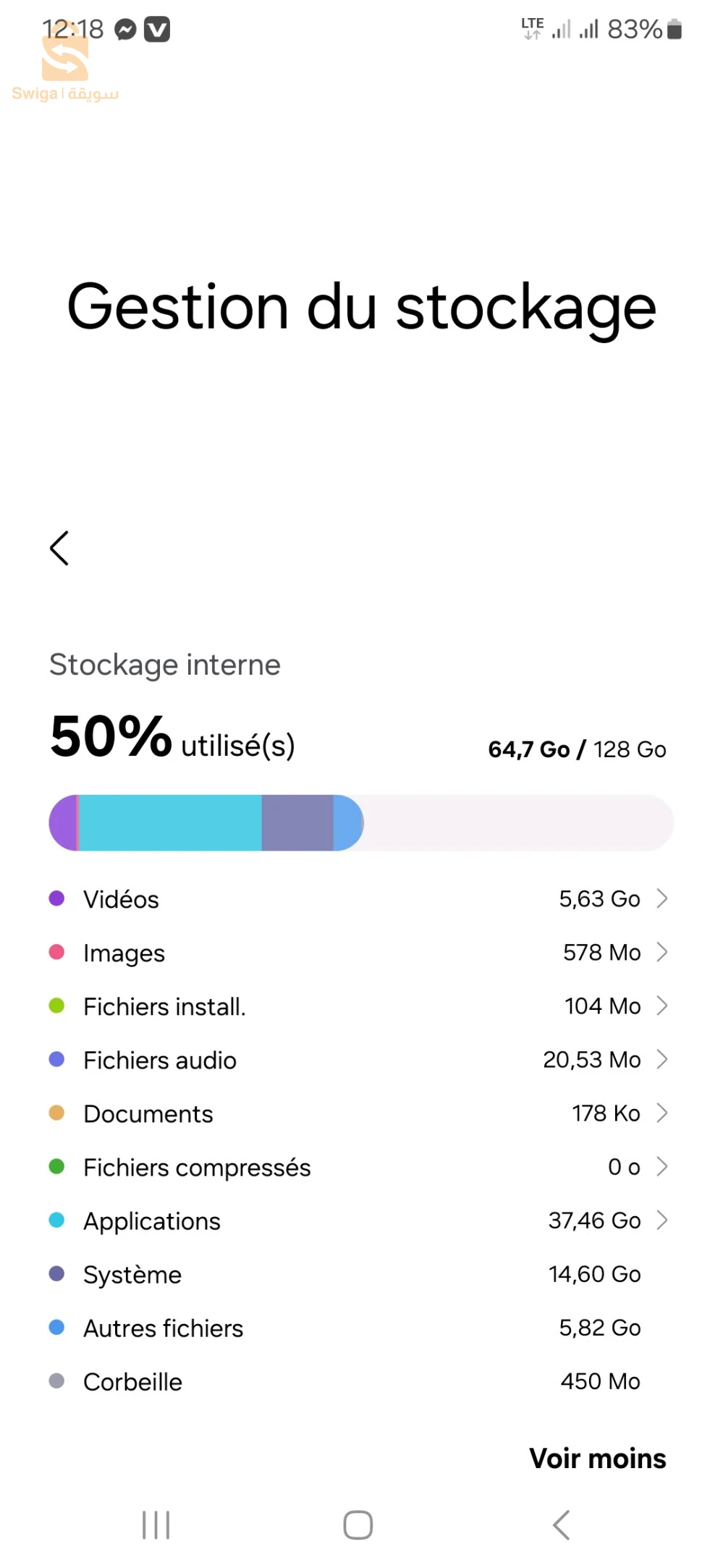This screenshot has width=723, height=1568.
Task: Tap the LTE signal indicator
Action: 533,28
